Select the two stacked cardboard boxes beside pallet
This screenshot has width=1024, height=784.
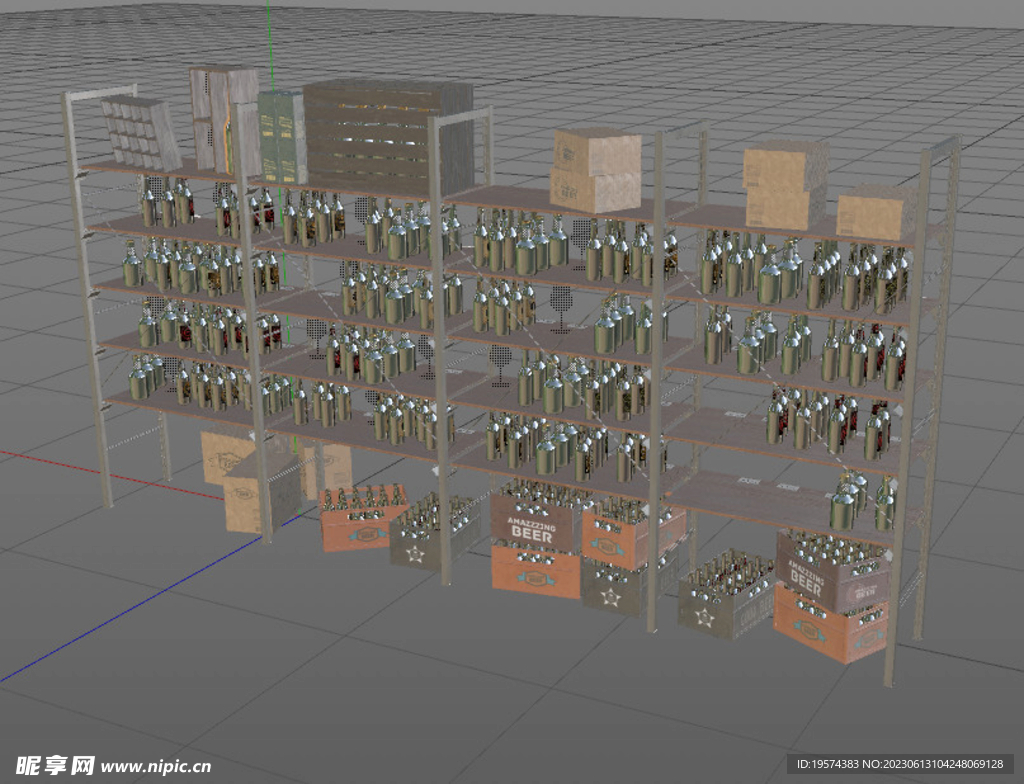596,170
